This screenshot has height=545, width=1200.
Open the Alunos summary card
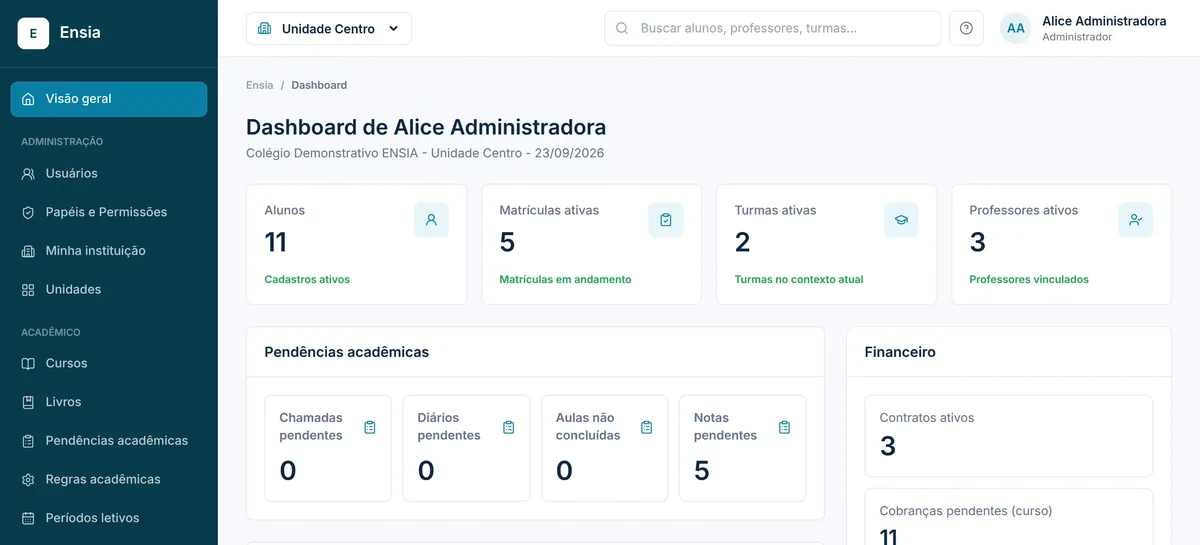pyautogui.click(x=356, y=244)
